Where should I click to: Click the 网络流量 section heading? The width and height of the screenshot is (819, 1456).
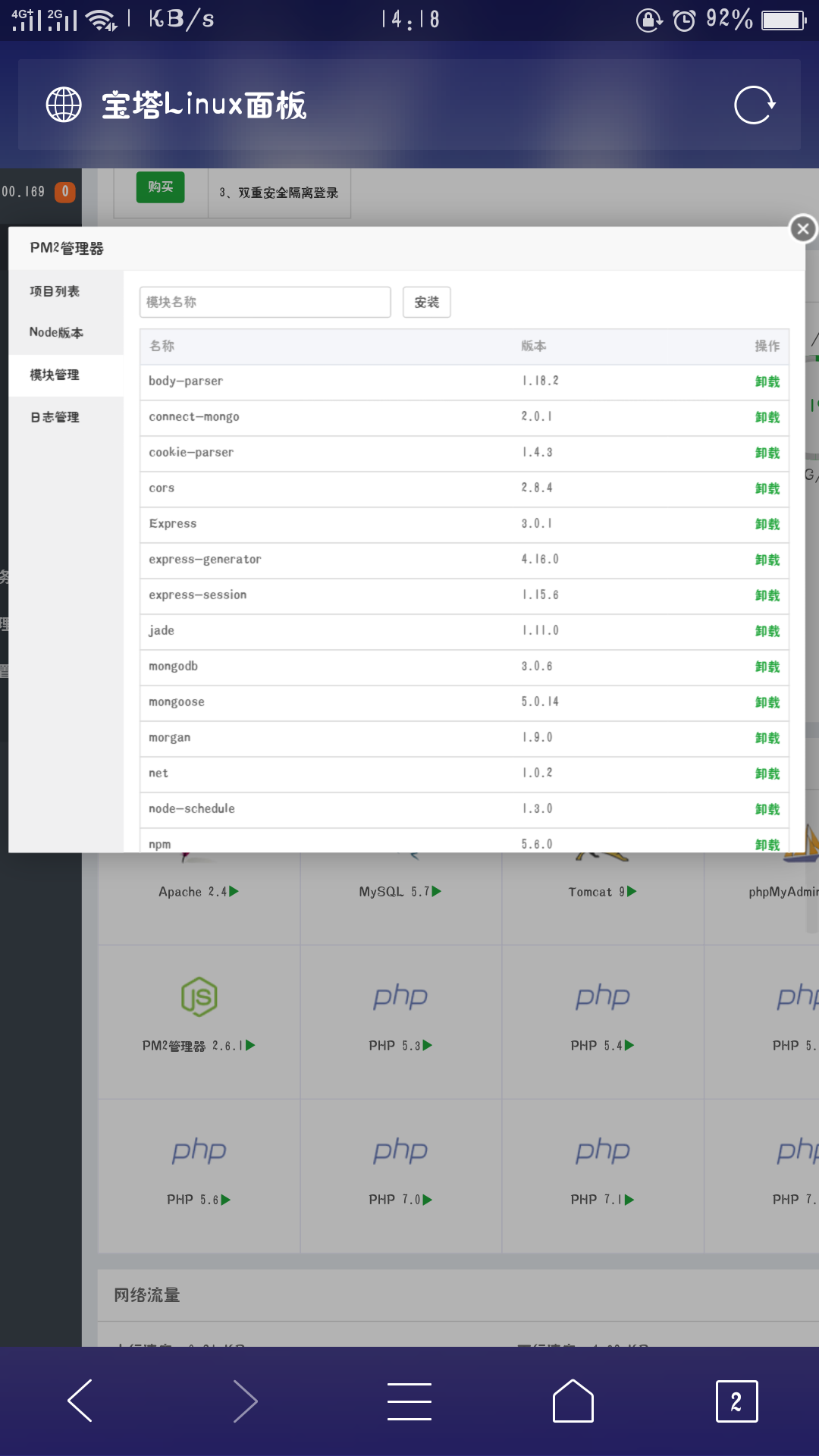[147, 1295]
